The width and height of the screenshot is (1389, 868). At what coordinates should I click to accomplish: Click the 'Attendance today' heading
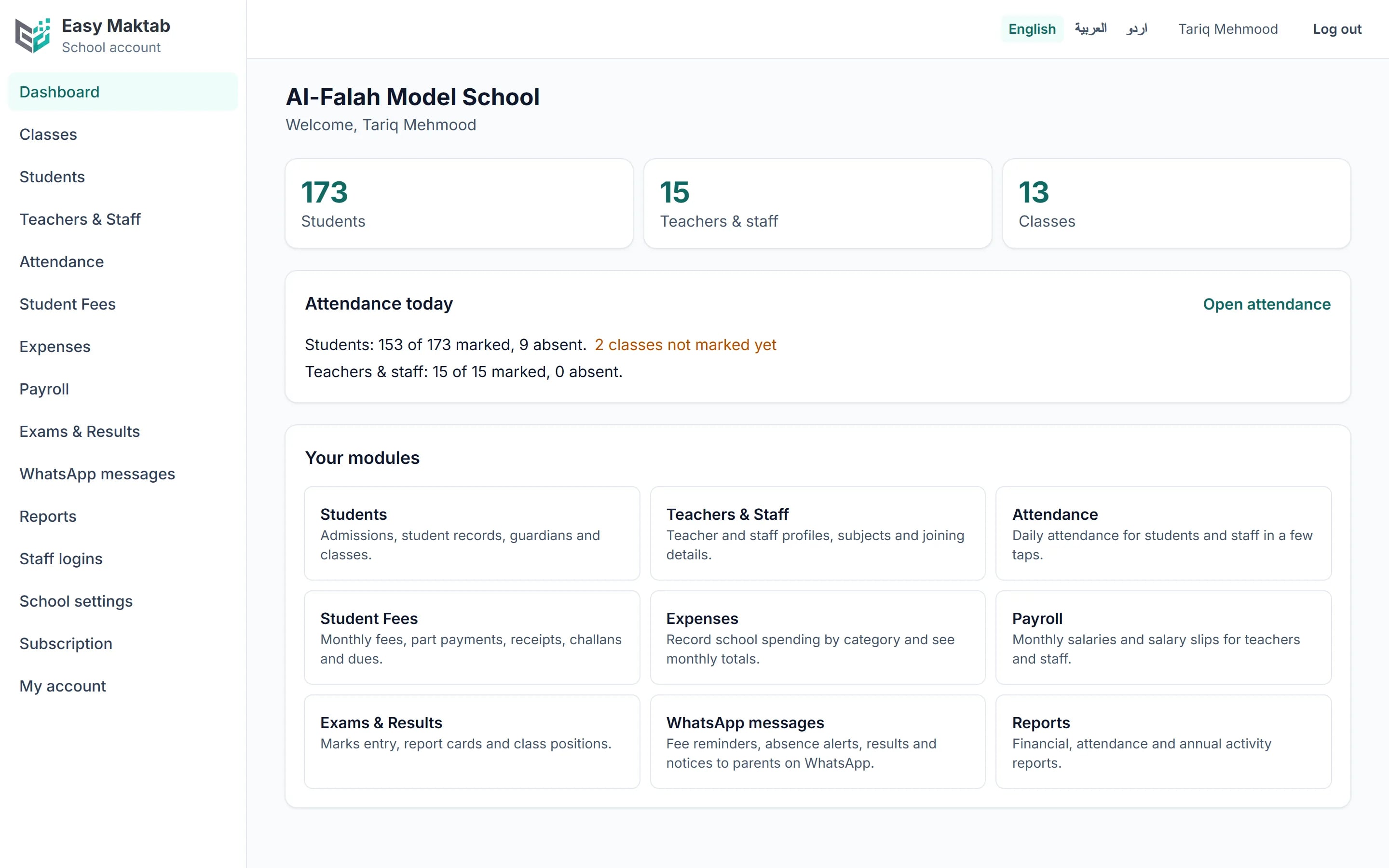tap(379, 304)
